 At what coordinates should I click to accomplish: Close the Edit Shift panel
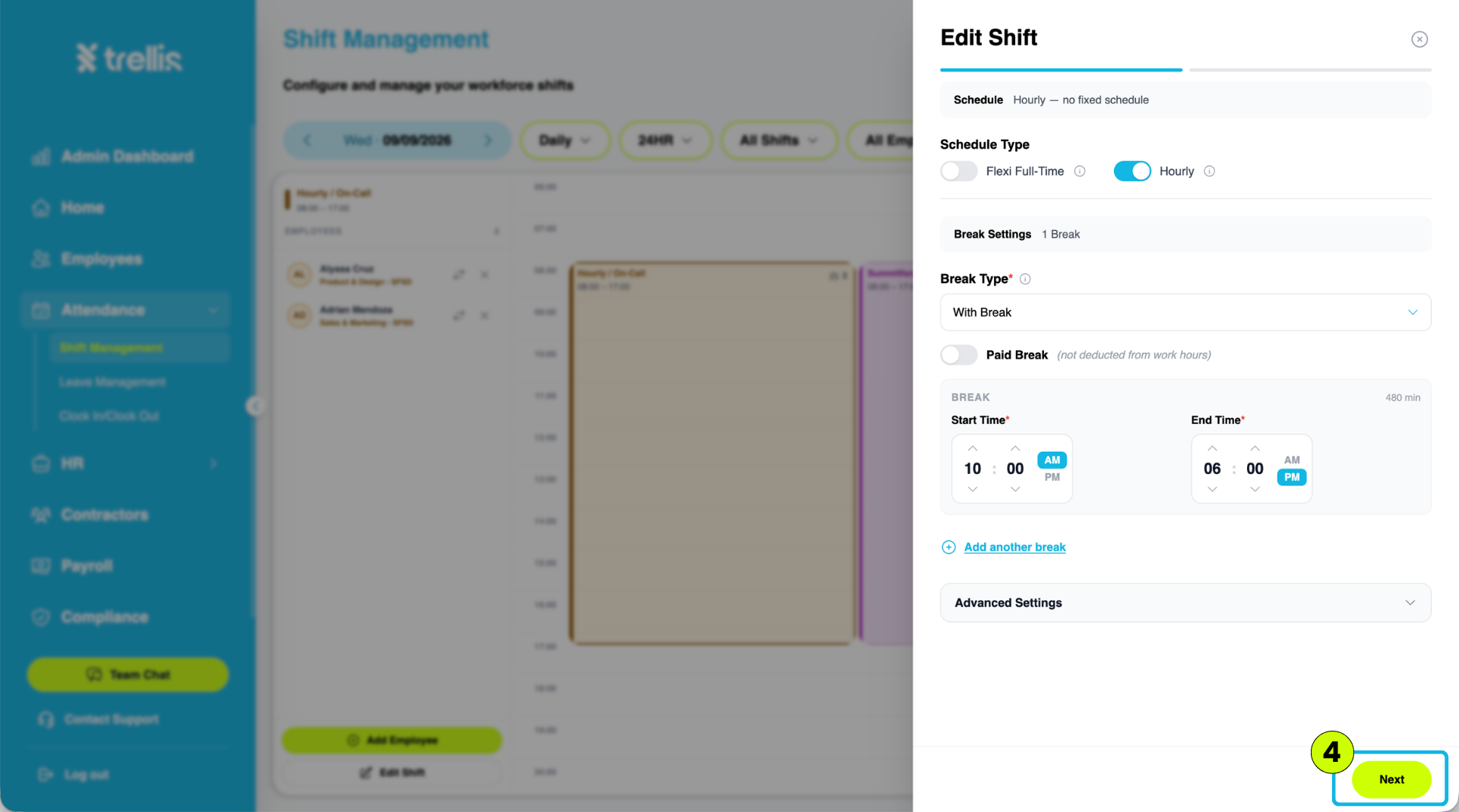point(1419,39)
